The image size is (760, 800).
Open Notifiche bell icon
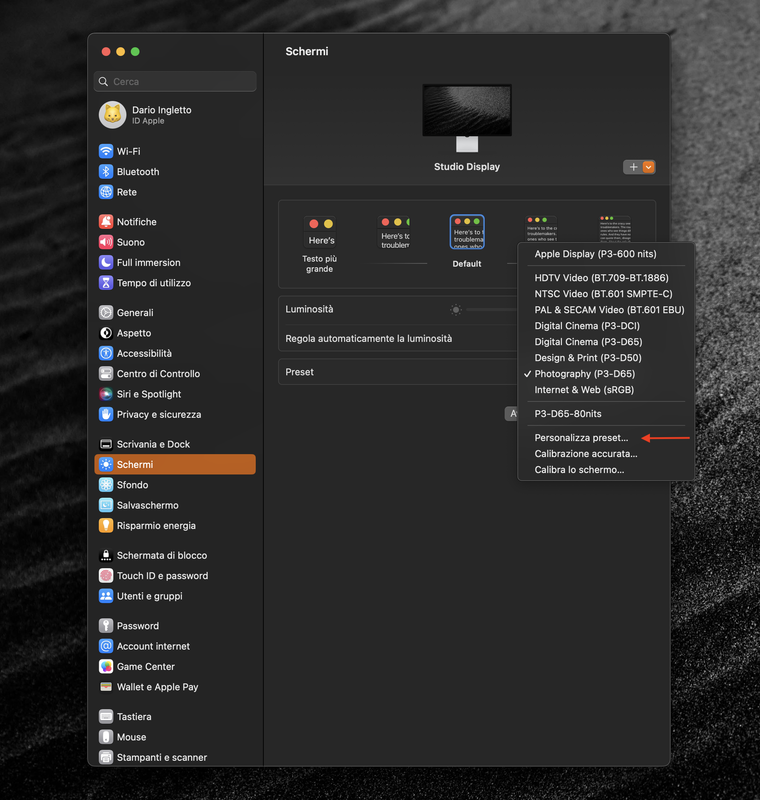[106, 221]
